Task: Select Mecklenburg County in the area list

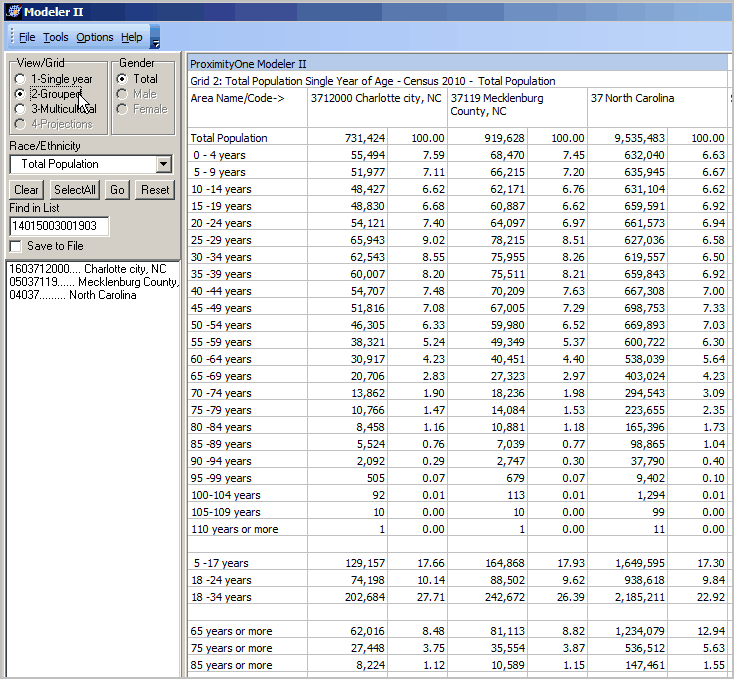Action: (93, 282)
